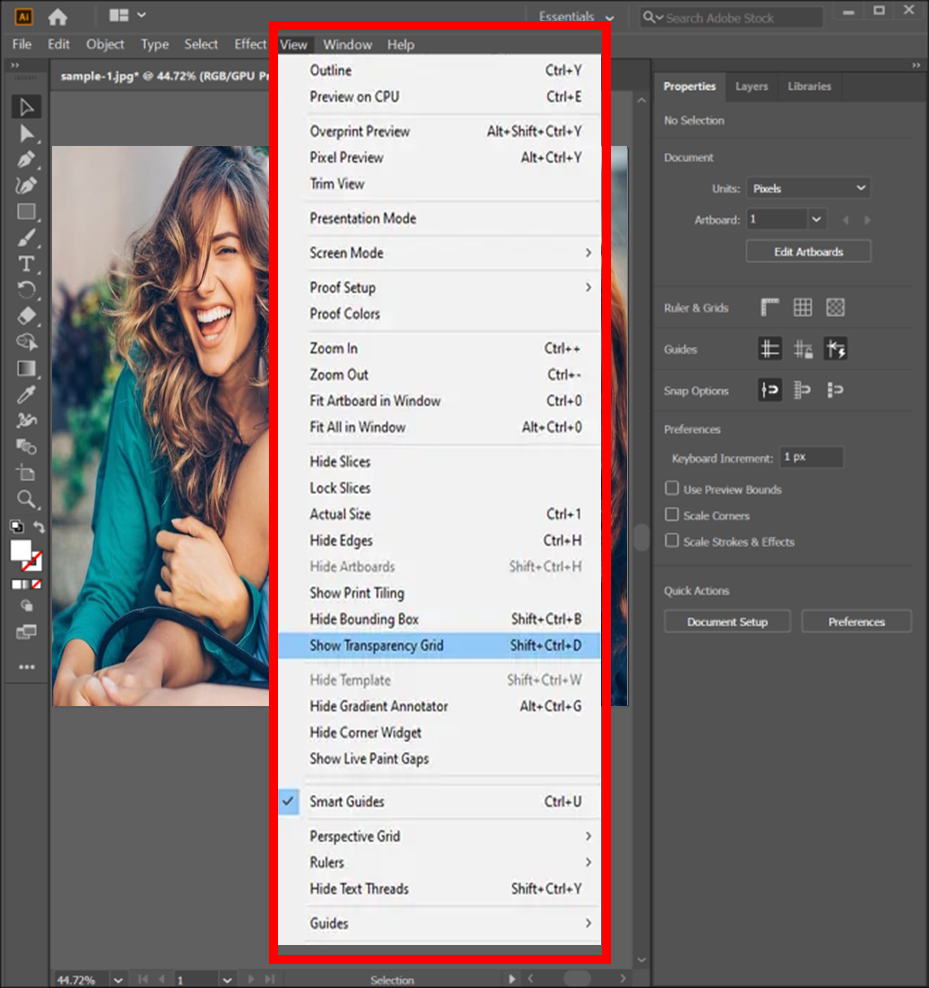The width and height of the screenshot is (929, 988).
Task: Click the Edit Artboards button
Action: pyautogui.click(x=809, y=251)
